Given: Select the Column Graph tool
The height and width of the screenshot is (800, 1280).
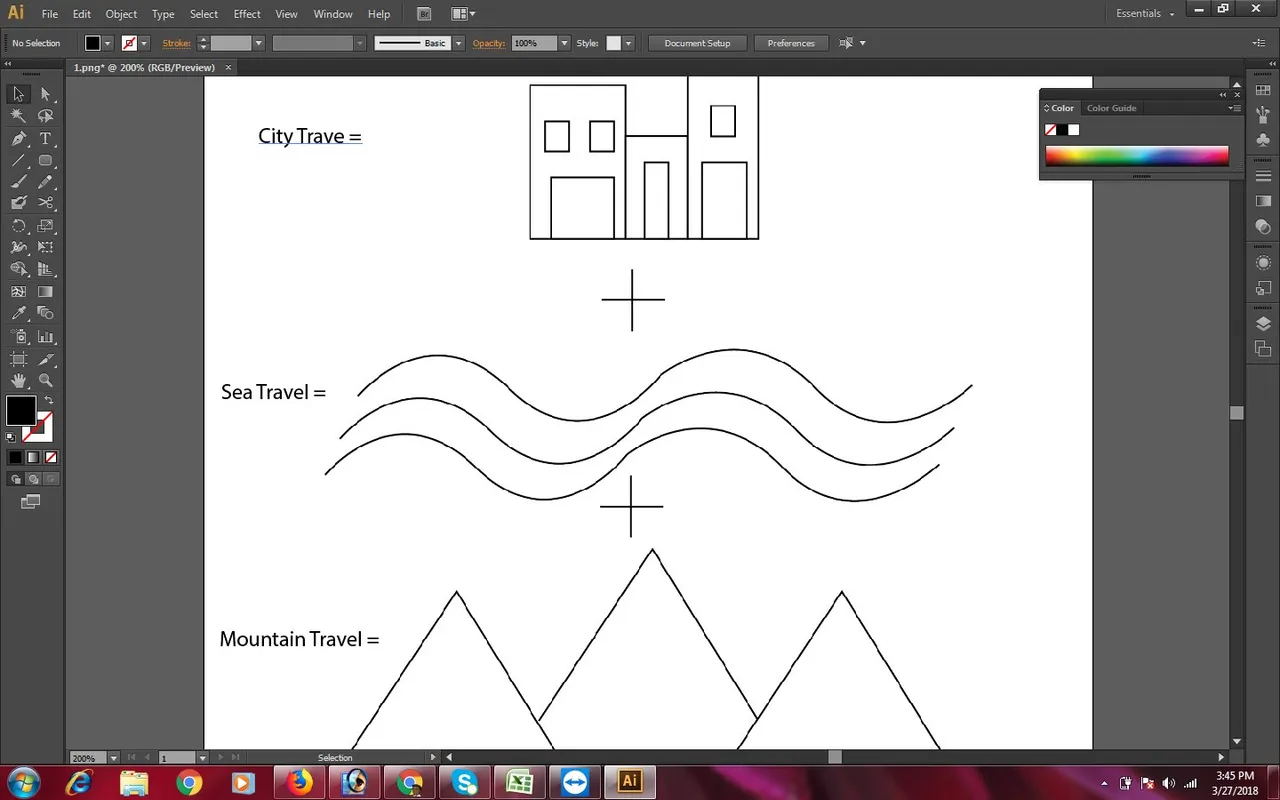Looking at the screenshot, I should click(x=45, y=337).
